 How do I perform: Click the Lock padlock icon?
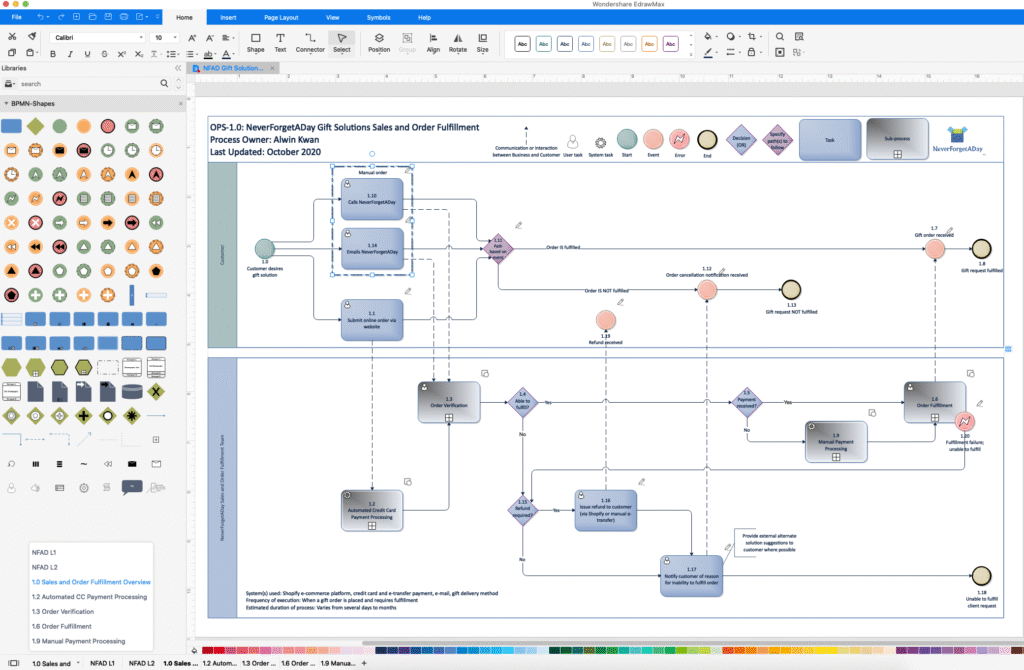coord(753,52)
